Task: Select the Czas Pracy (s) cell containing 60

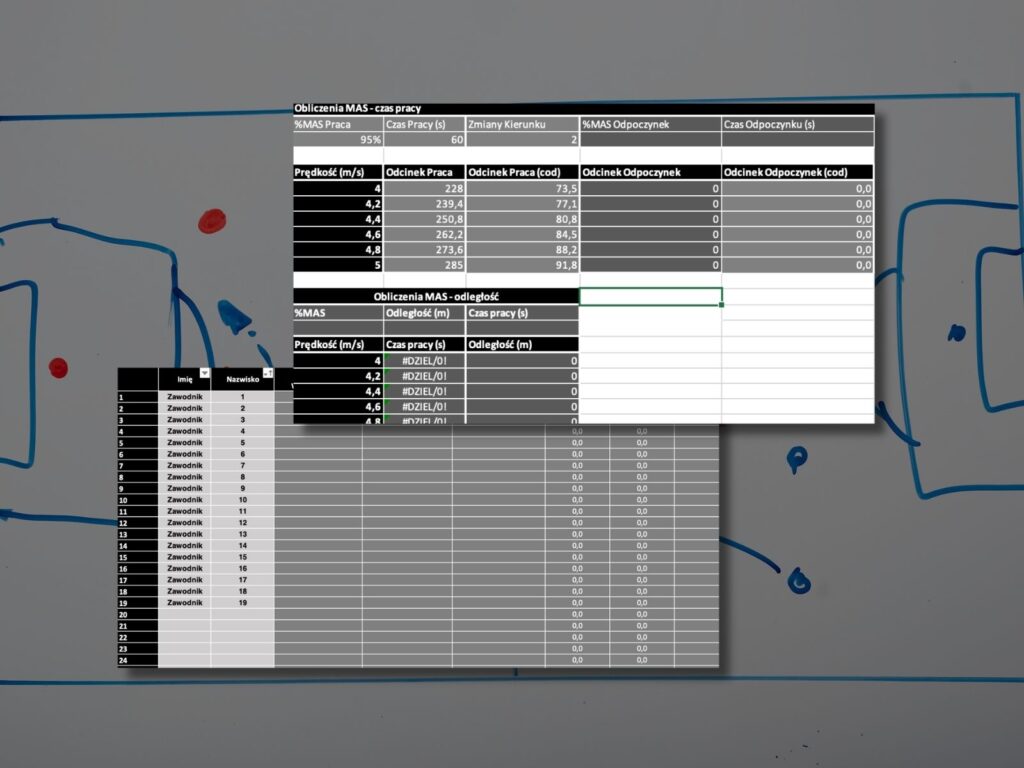Action: (x=424, y=140)
